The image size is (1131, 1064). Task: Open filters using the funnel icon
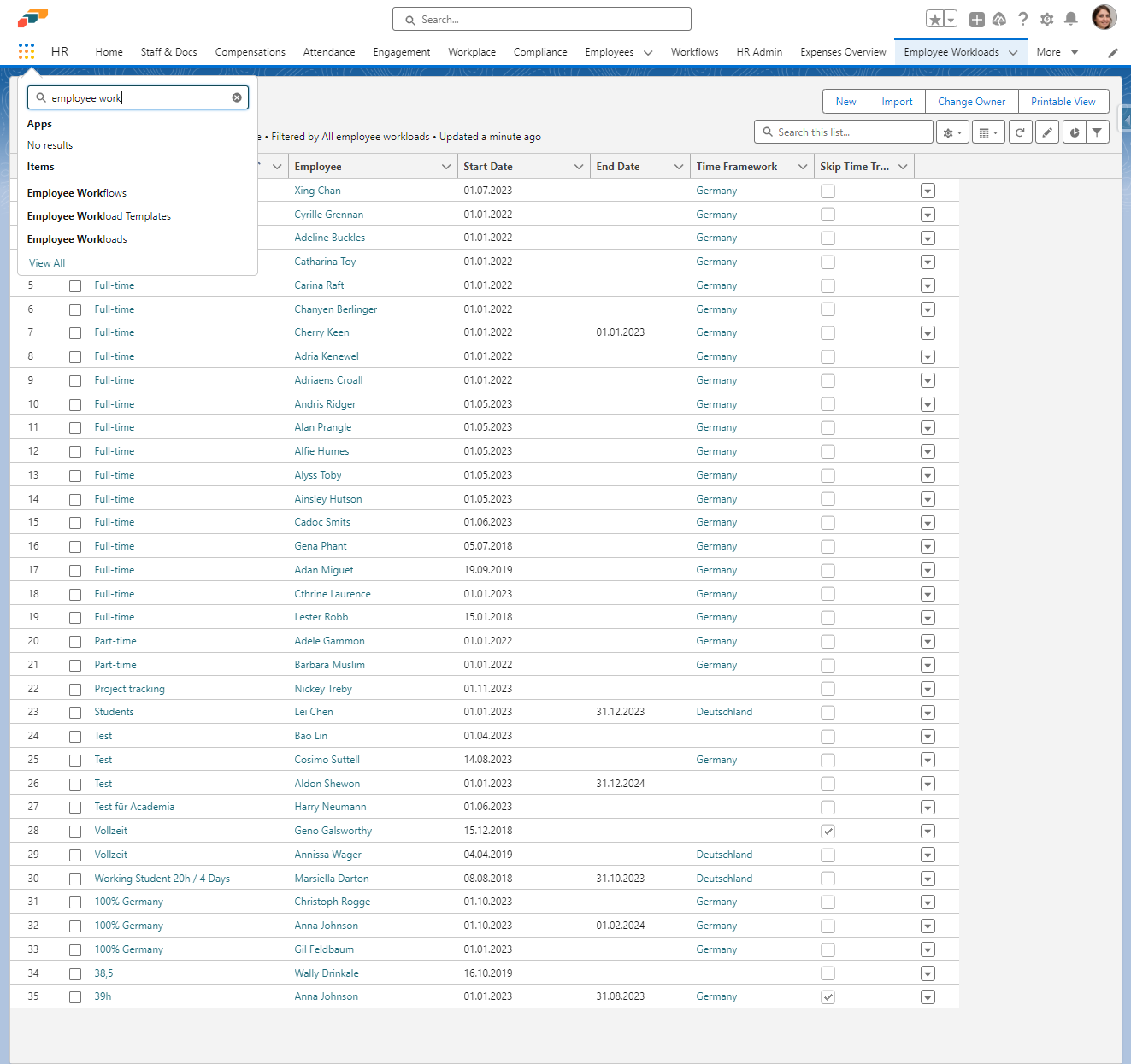tap(1098, 132)
